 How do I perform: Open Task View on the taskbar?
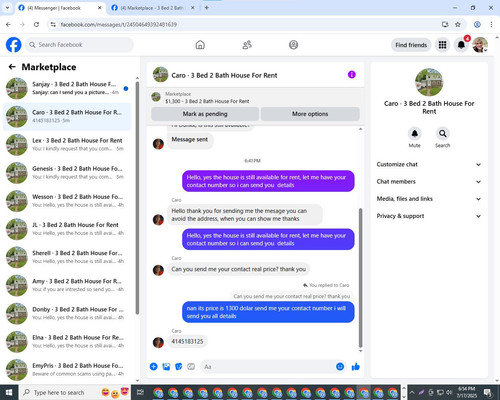(140, 392)
